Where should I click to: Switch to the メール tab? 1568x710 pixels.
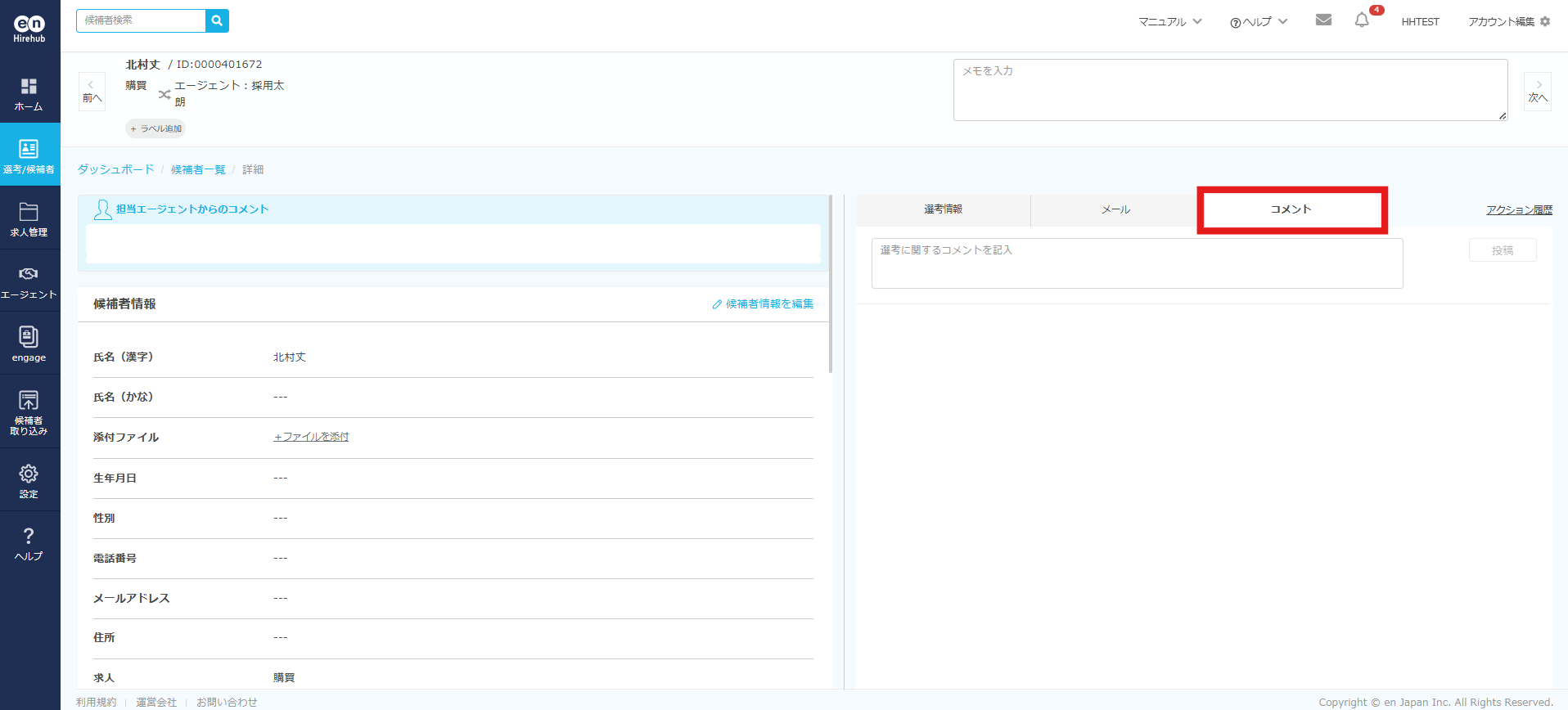tap(1115, 209)
